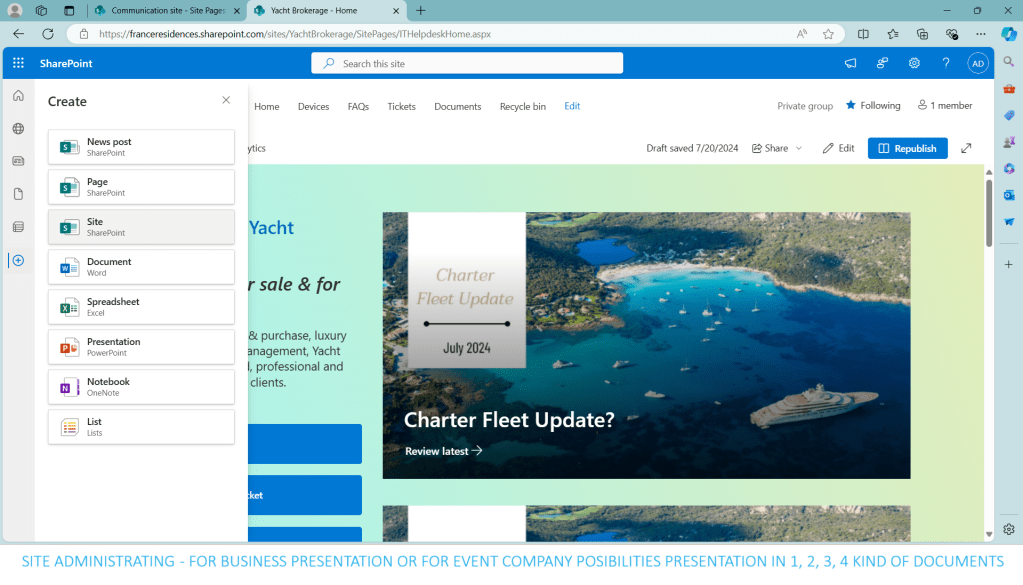Toggle the Following star for this site

(x=873, y=105)
